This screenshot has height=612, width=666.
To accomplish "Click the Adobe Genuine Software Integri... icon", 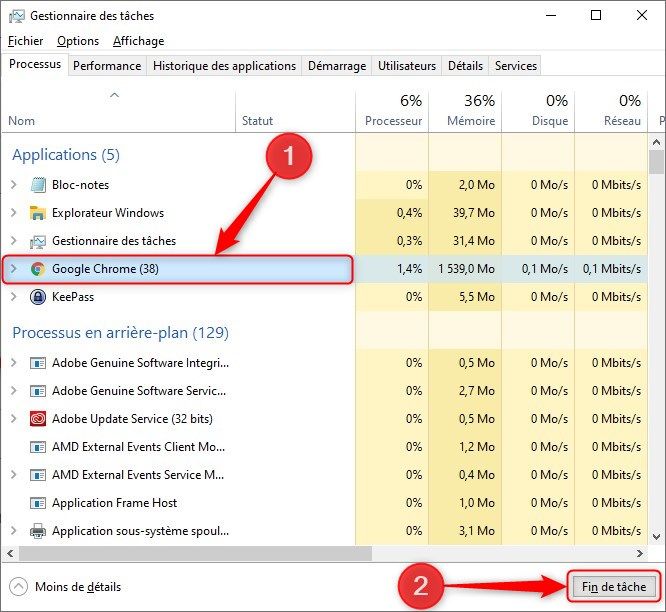I will point(38,364).
